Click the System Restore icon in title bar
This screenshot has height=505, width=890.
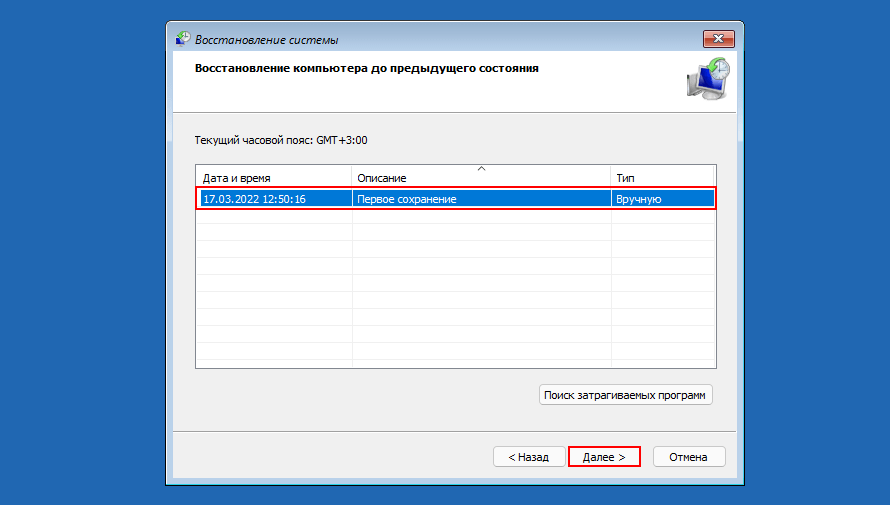(x=183, y=40)
